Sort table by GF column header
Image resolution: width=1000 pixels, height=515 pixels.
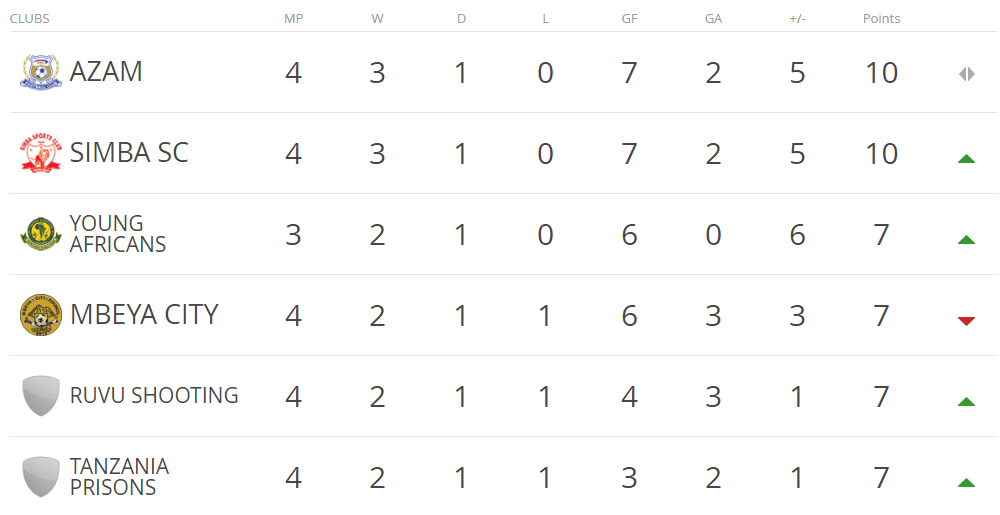pos(629,18)
